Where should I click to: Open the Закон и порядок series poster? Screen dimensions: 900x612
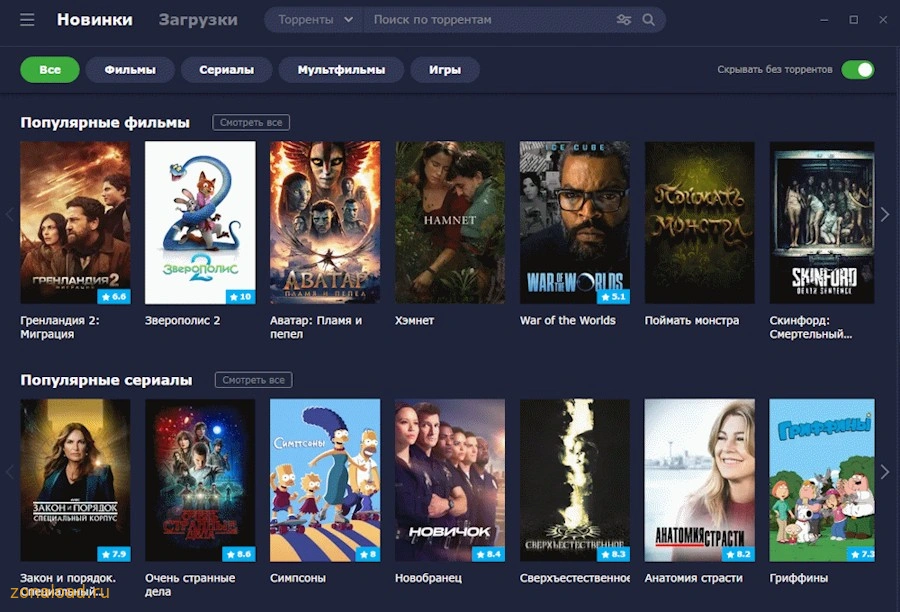(75, 480)
